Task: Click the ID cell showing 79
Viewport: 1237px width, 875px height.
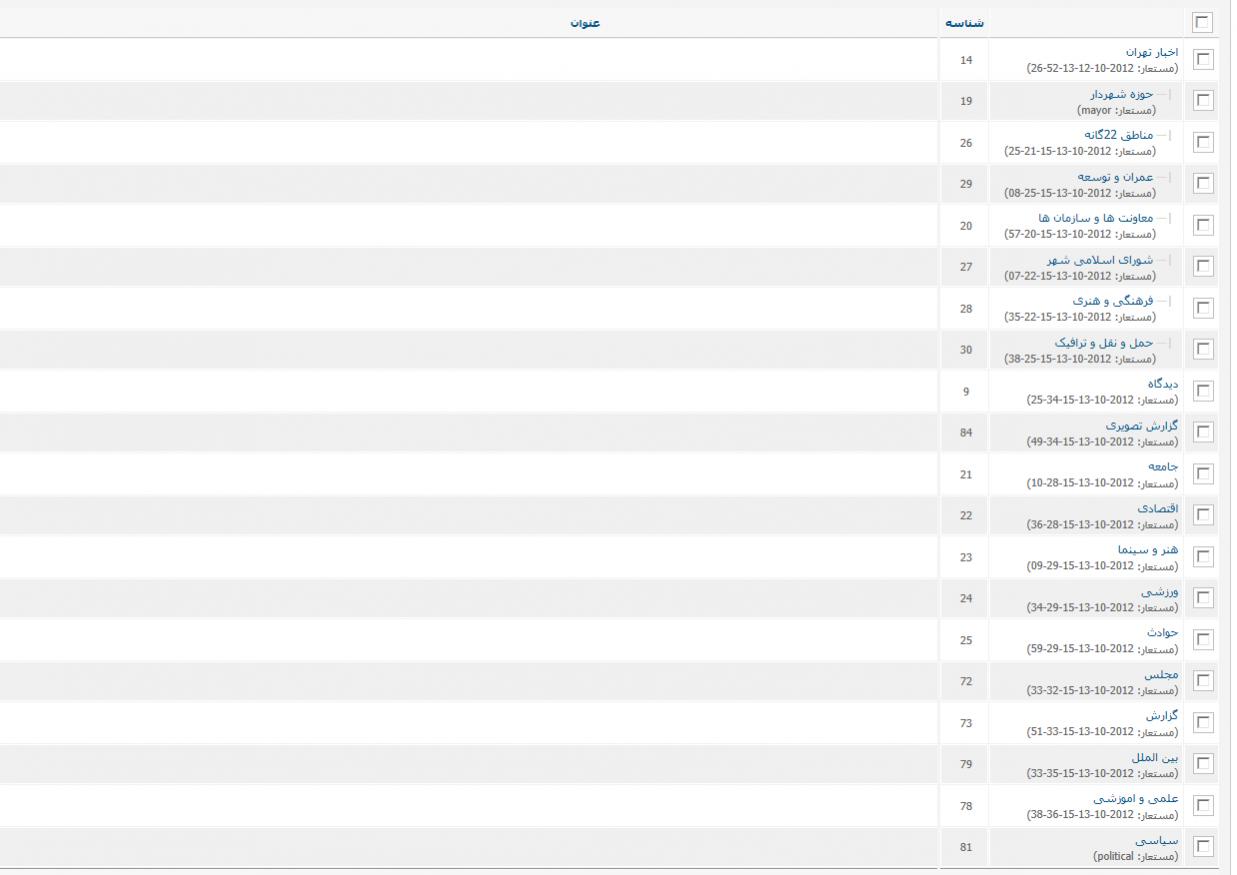Action: pos(966,765)
